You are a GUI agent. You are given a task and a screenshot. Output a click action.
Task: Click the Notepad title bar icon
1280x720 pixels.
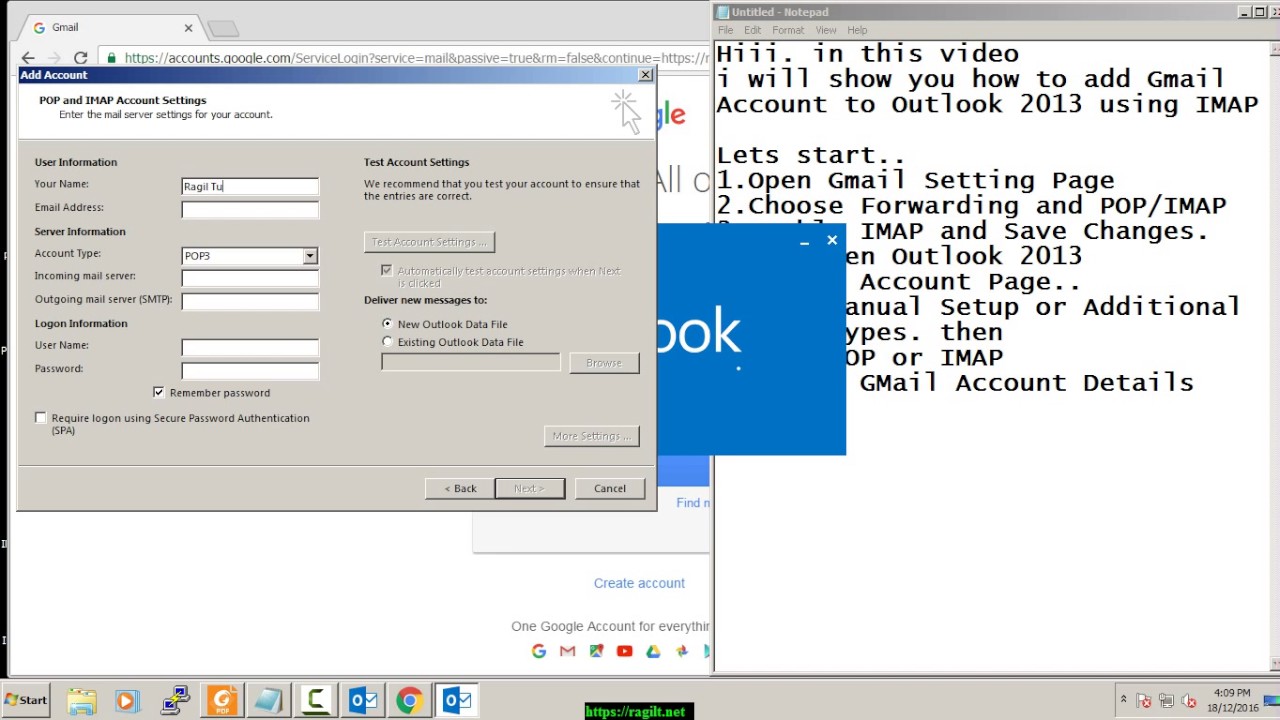[723, 12]
